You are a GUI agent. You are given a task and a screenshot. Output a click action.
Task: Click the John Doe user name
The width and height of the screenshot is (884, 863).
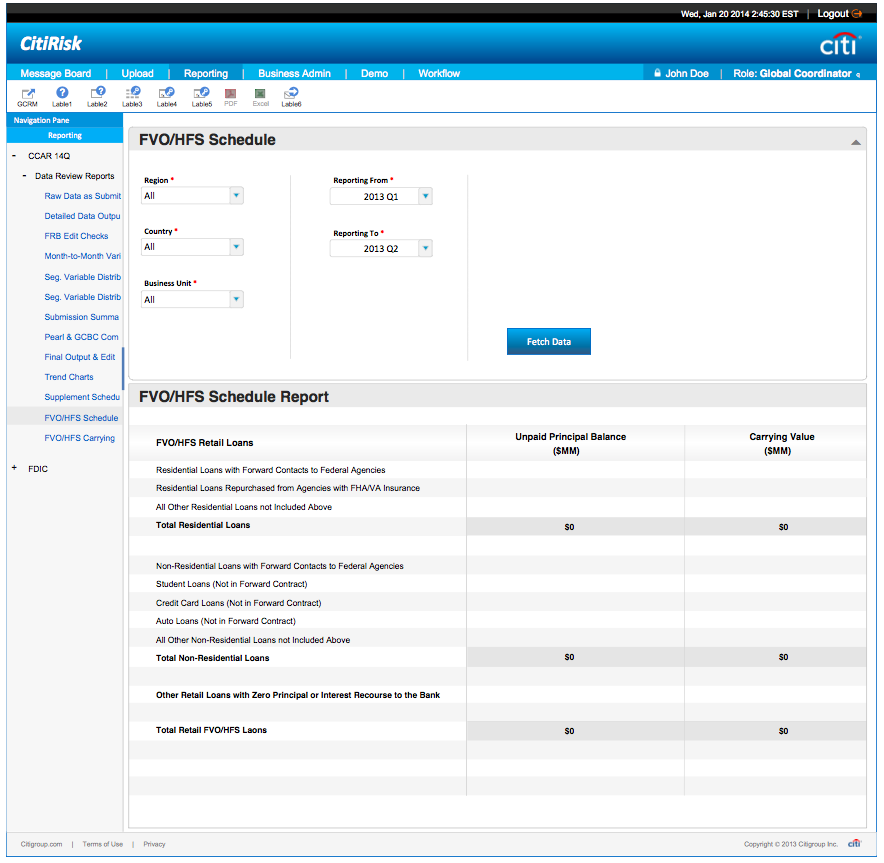pyautogui.click(x=687, y=73)
